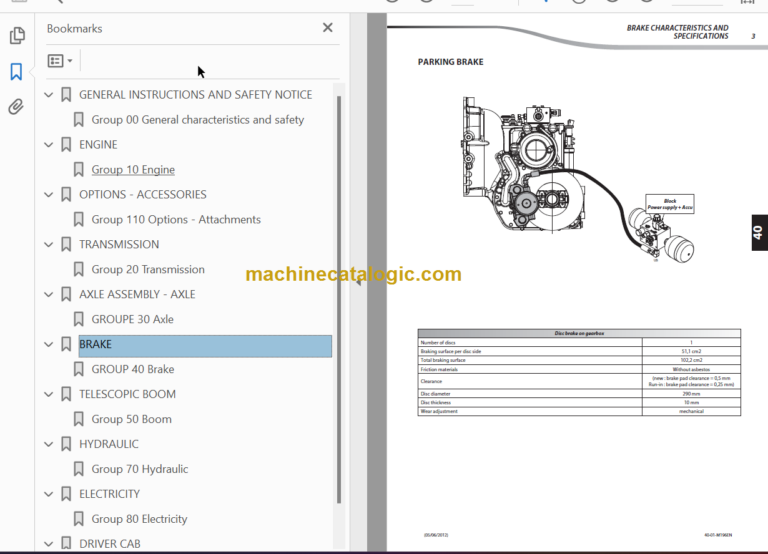Image resolution: width=768 pixels, height=554 pixels.
Task: Click bookmark icon beside Group 70 Hydraulic
Action: 78,469
